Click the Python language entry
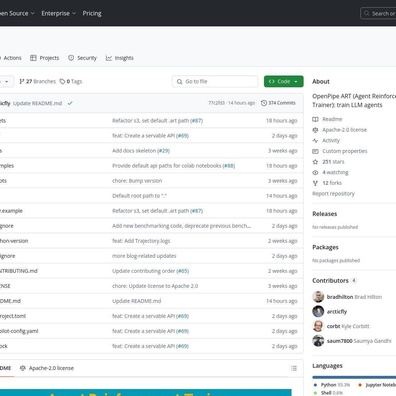Image resolution: width=396 pixels, height=396 pixels. pyautogui.click(x=332, y=385)
